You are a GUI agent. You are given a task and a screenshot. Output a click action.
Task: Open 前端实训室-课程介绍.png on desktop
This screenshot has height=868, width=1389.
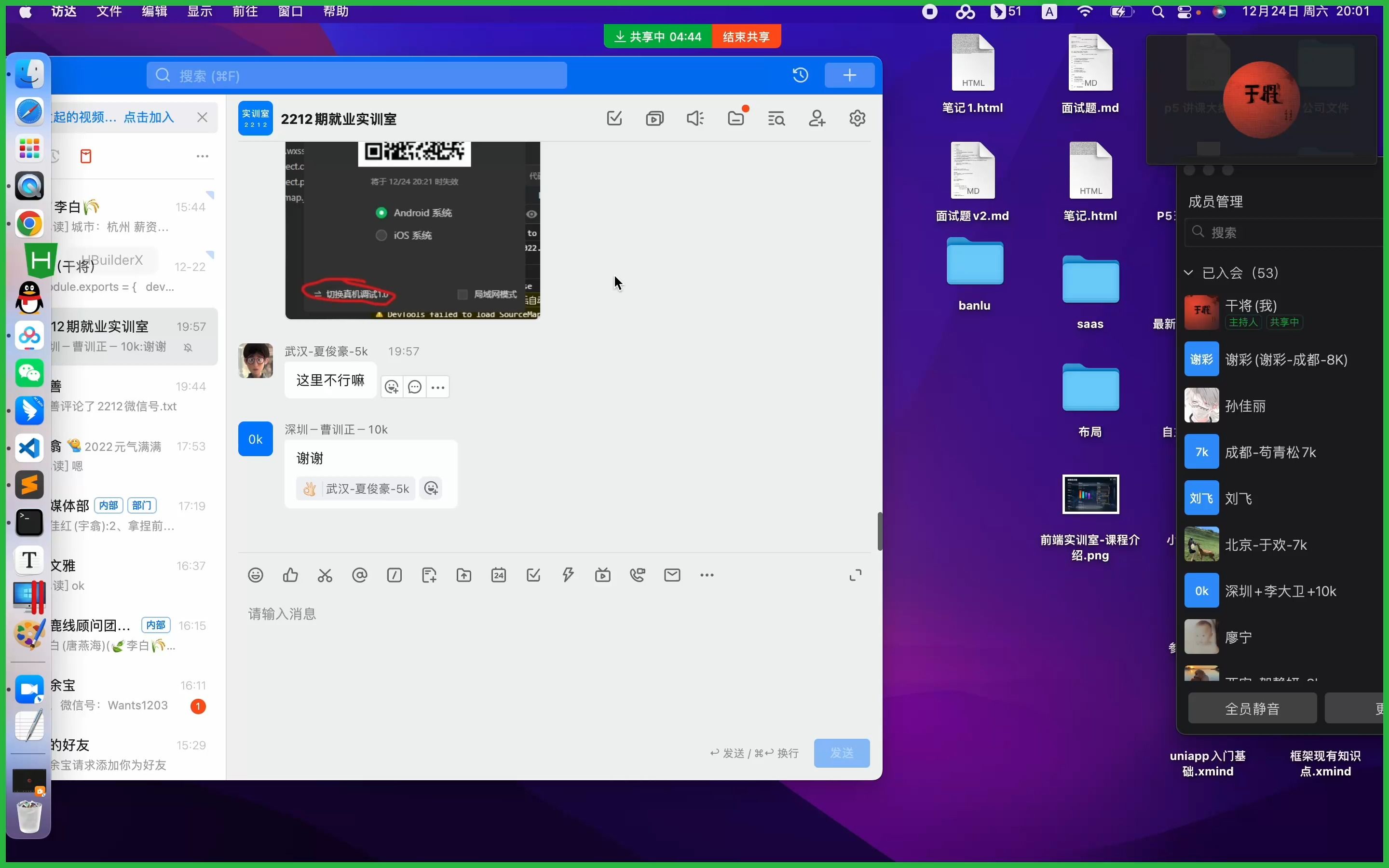(1090, 518)
